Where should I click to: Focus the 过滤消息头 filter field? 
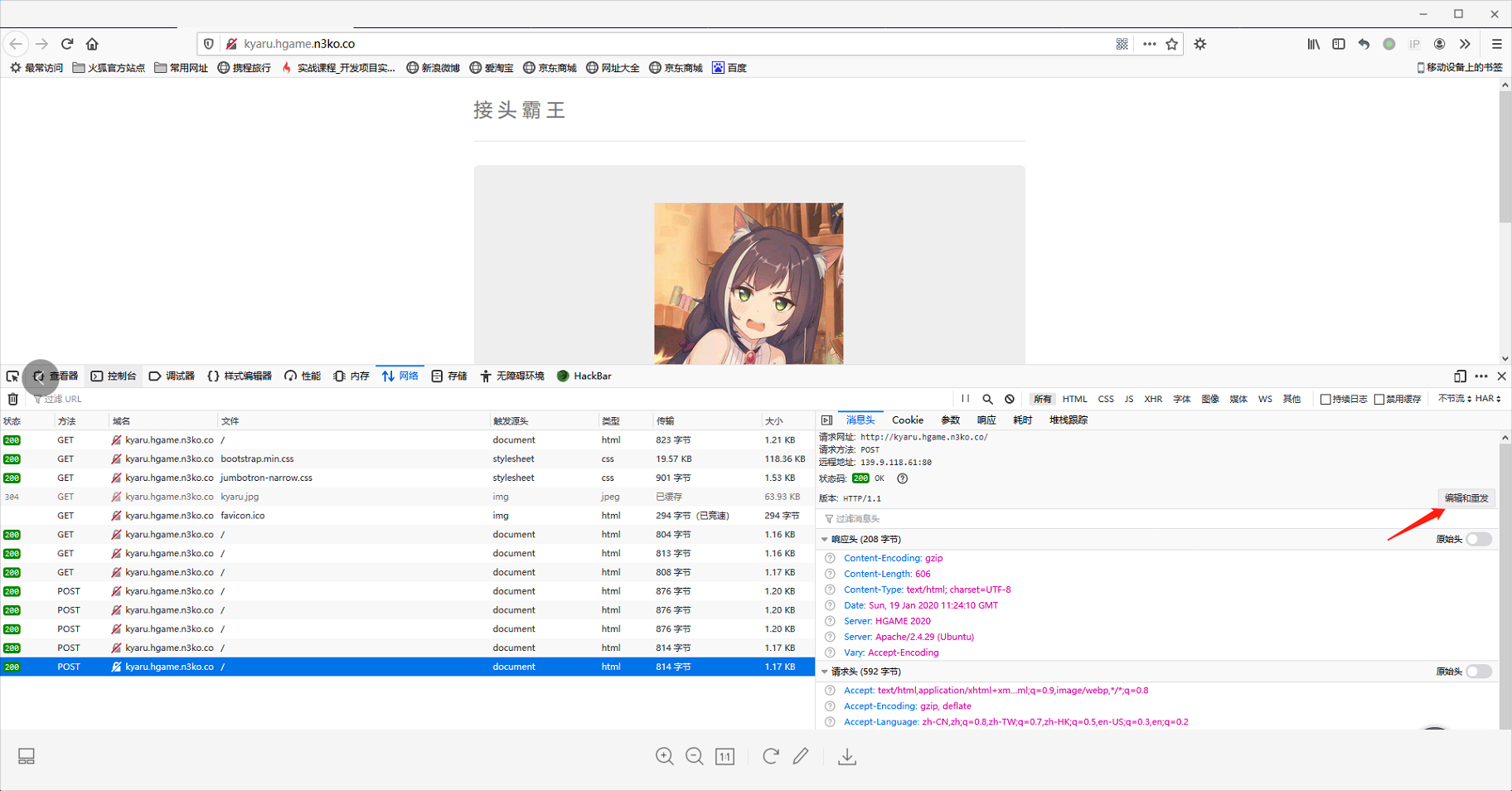(x=1156, y=519)
